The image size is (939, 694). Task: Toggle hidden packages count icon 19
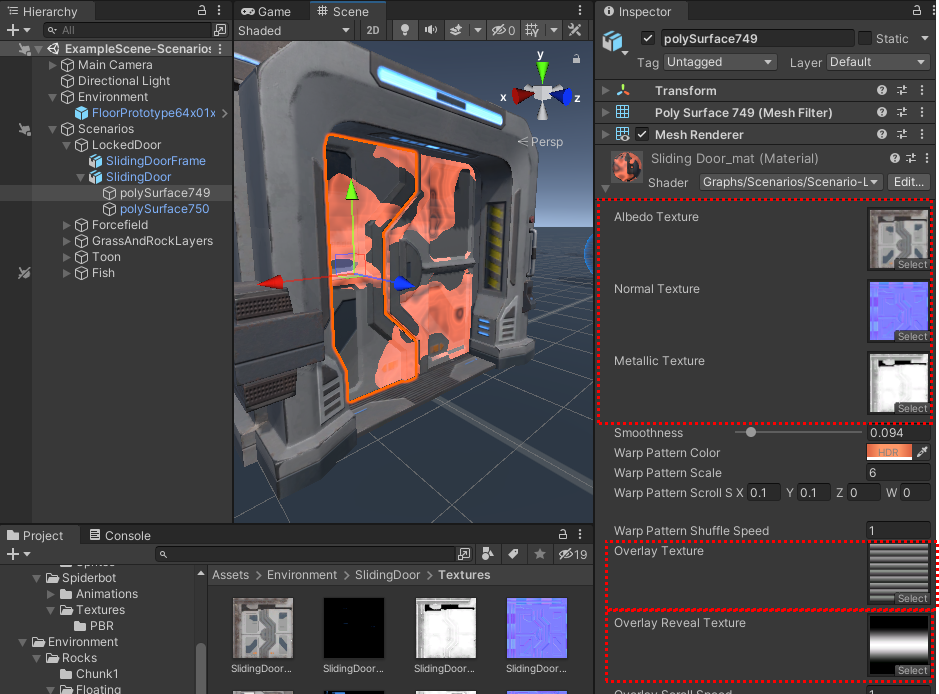[573, 554]
